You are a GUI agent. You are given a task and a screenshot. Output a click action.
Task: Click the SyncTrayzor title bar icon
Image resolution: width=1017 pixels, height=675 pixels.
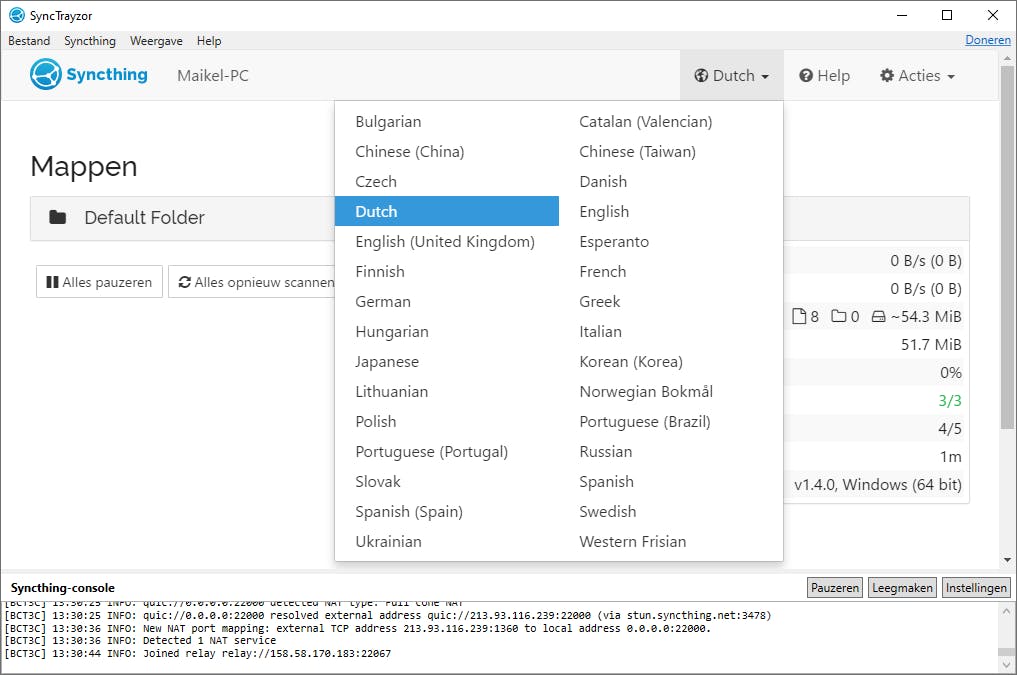[x=17, y=16]
